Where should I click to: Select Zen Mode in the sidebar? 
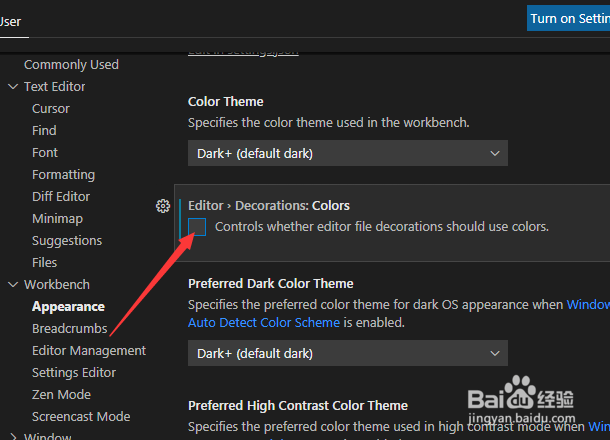61,394
